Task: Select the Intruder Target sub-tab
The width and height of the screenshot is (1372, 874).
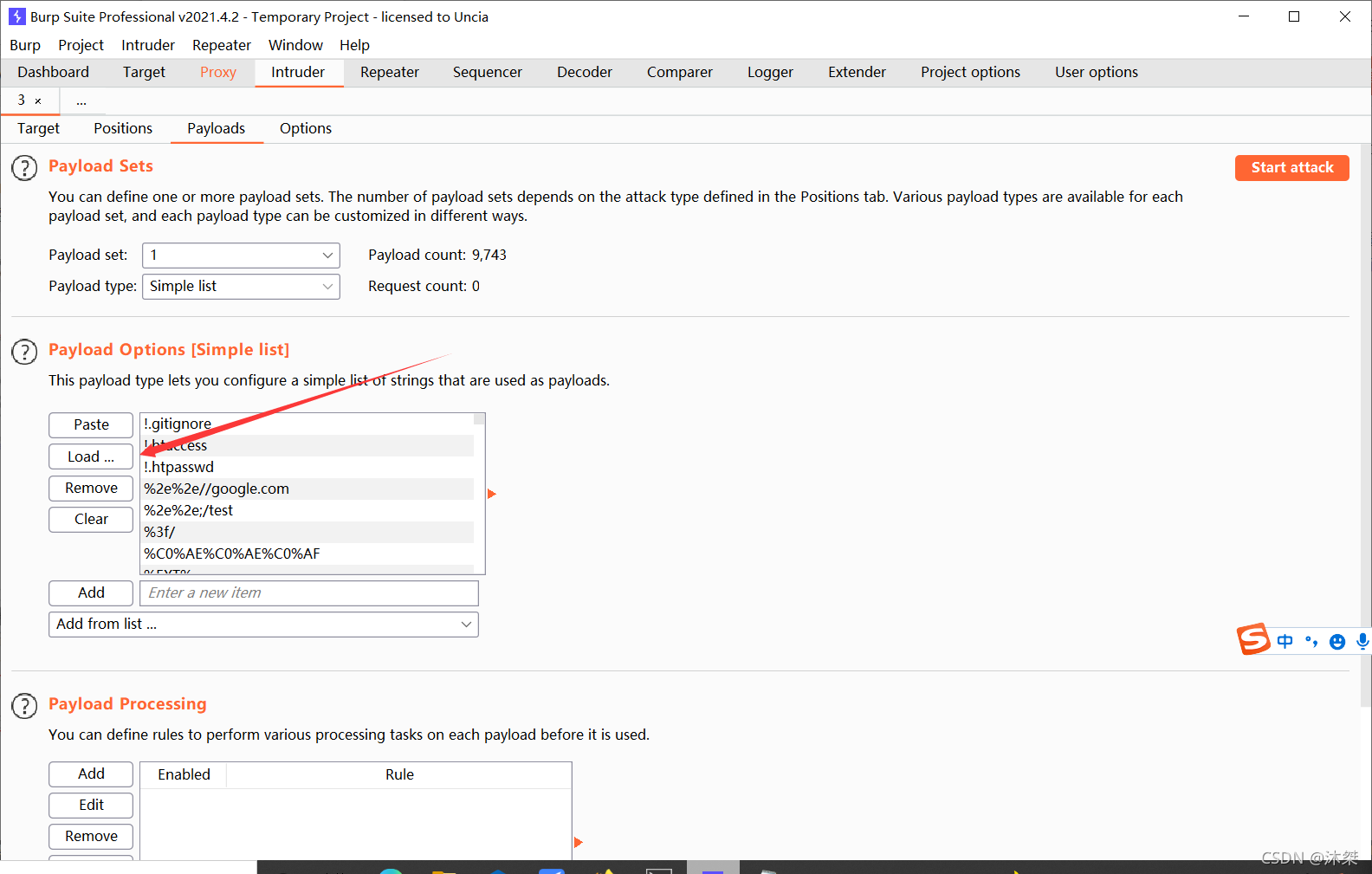Action: 38,129
